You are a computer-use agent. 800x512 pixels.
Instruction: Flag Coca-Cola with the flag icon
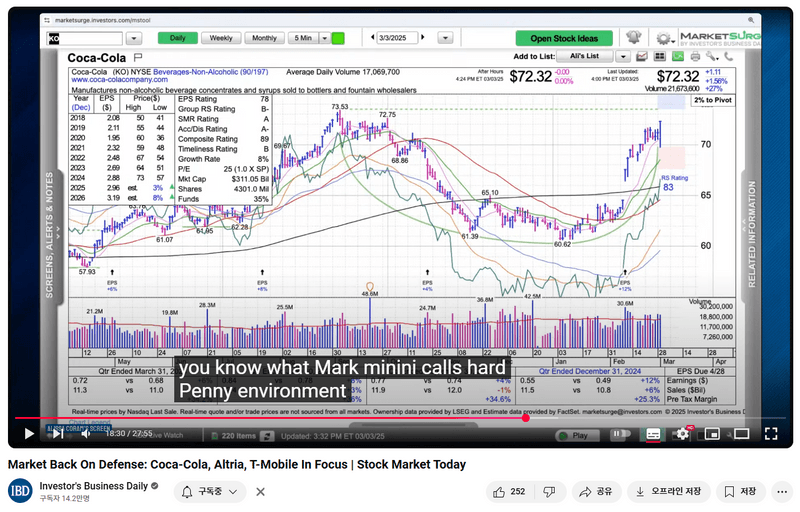(x=138, y=57)
